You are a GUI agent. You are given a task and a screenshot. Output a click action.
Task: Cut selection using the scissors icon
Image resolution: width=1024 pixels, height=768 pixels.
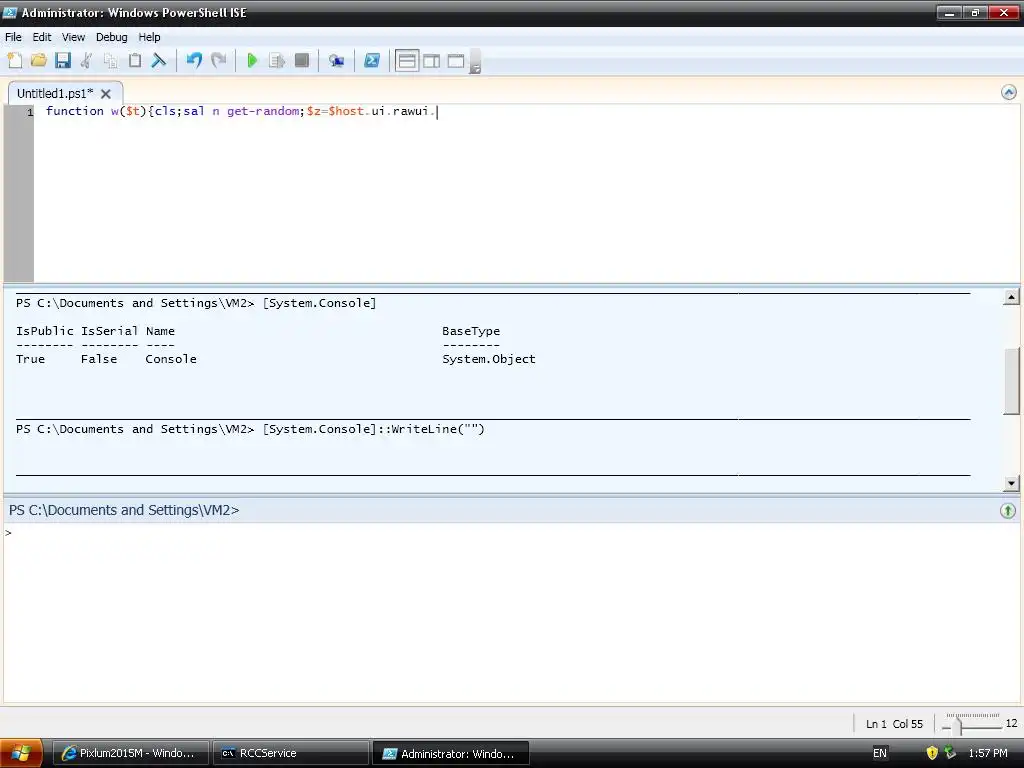(x=86, y=61)
